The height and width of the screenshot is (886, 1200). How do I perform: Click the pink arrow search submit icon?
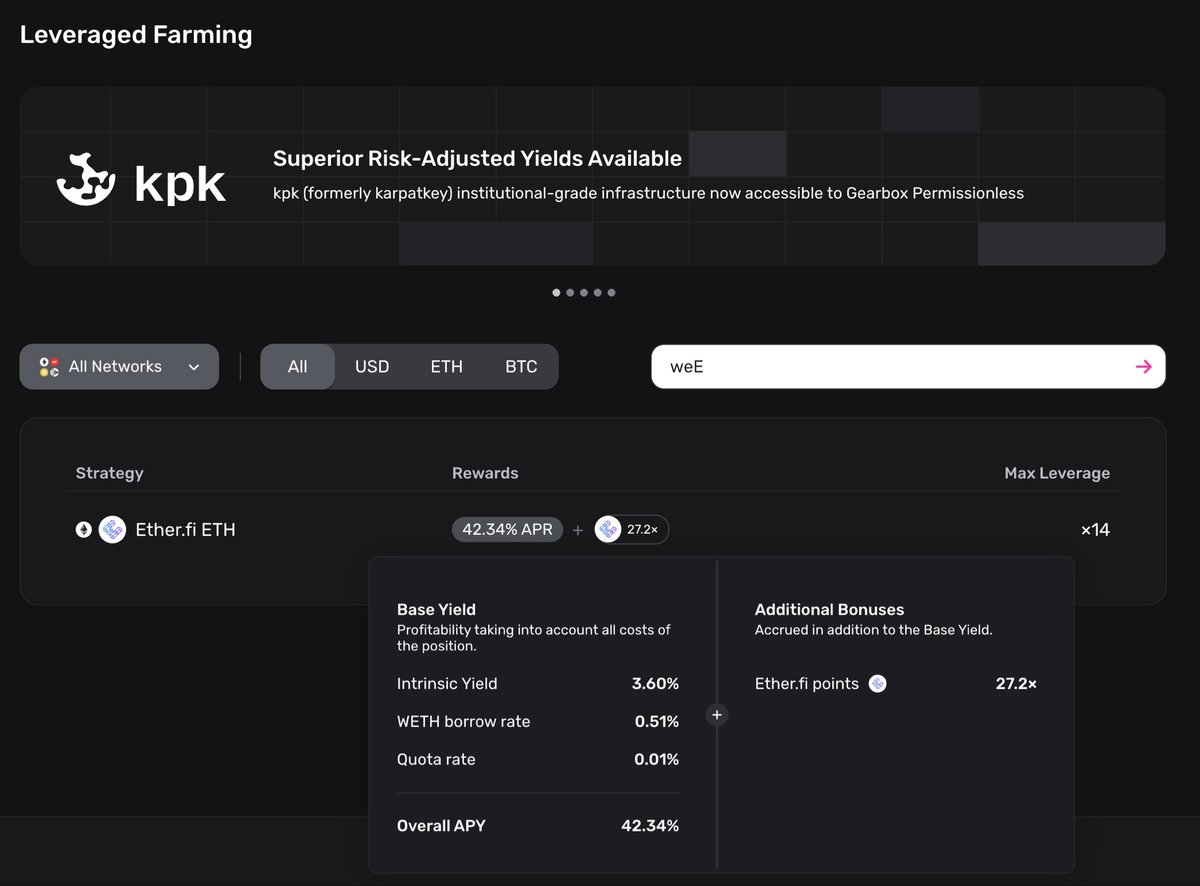(1143, 367)
